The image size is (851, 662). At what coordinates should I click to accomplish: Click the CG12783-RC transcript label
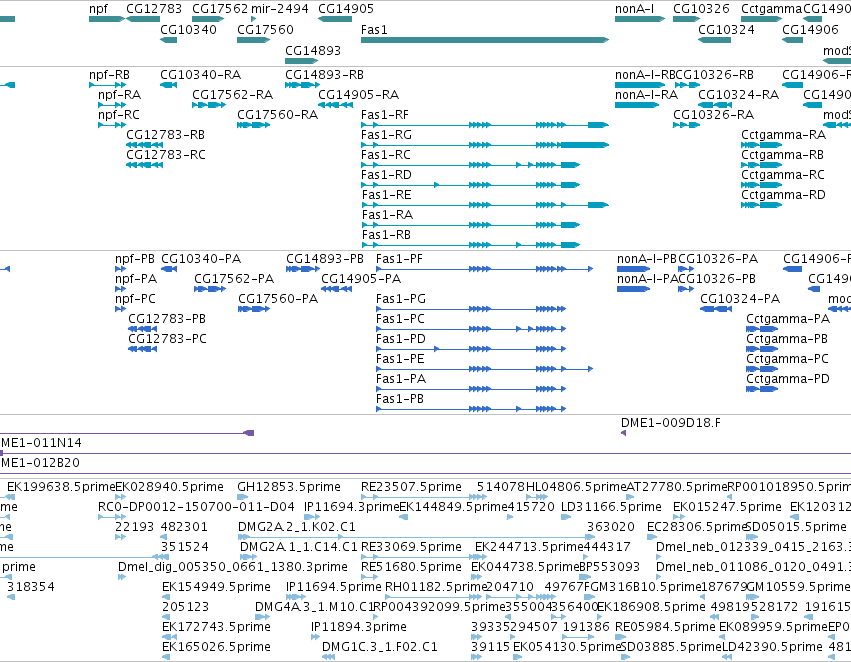point(166,155)
